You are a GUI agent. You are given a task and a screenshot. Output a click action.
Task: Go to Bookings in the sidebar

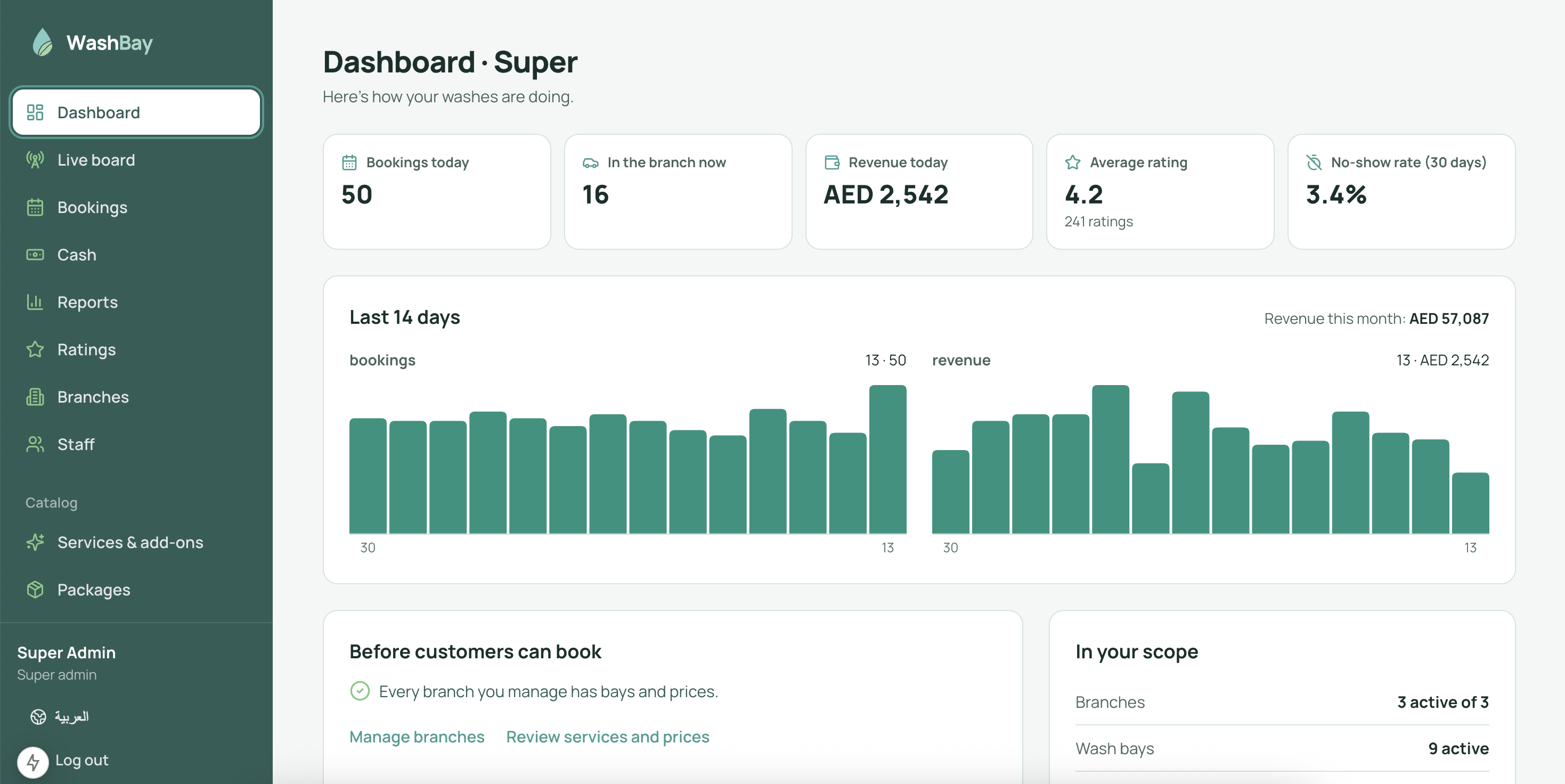[136, 207]
